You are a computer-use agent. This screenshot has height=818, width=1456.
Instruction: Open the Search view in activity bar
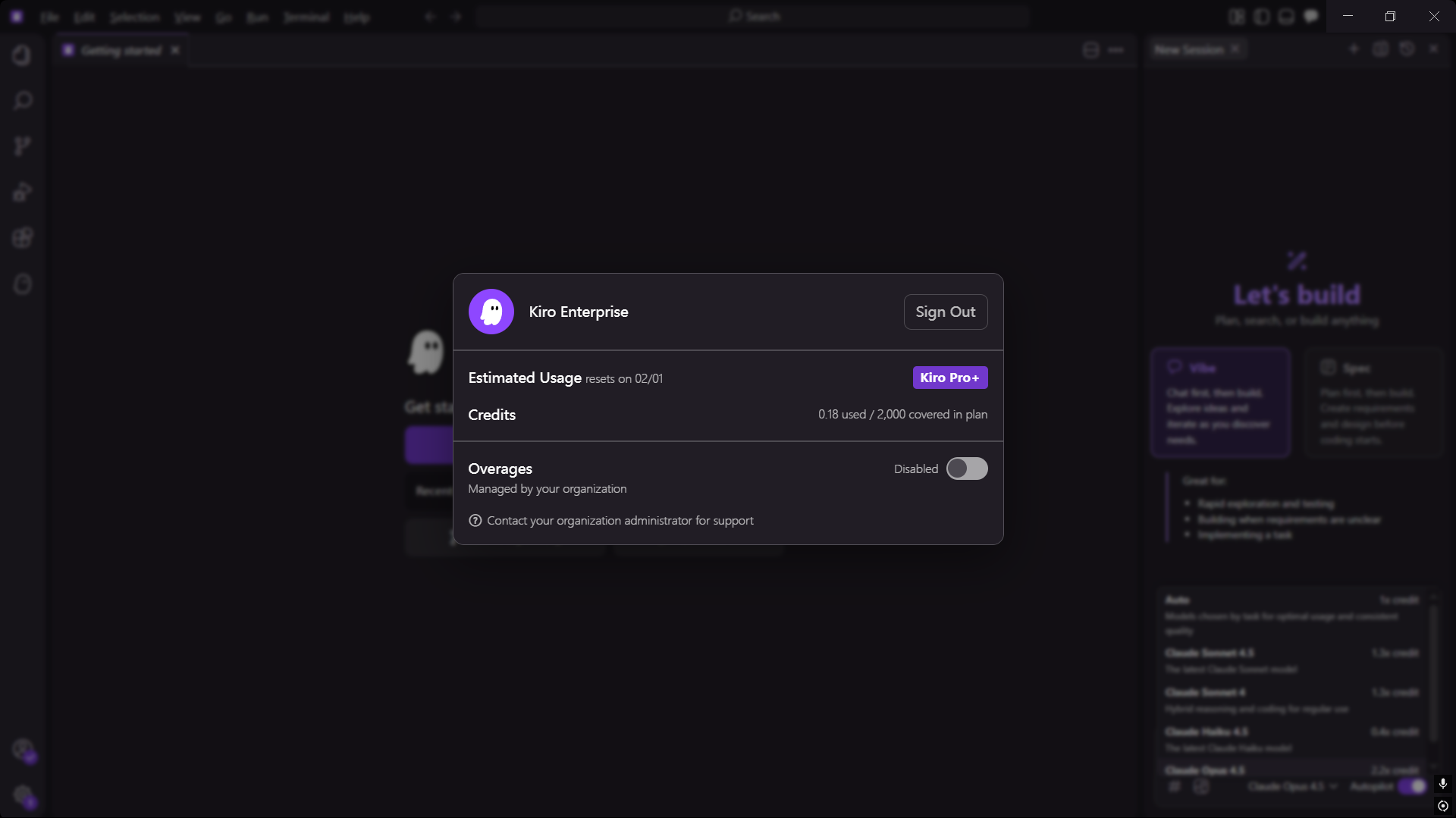click(22, 101)
